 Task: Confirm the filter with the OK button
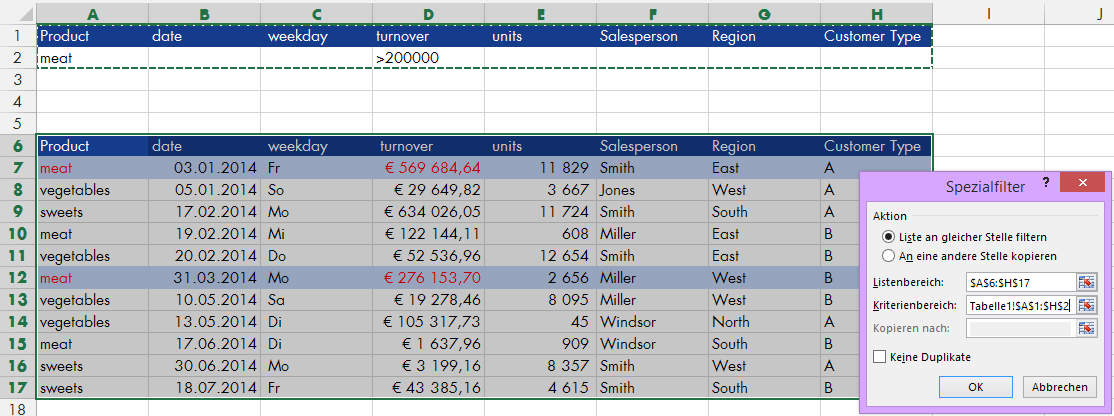coord(976,387)
